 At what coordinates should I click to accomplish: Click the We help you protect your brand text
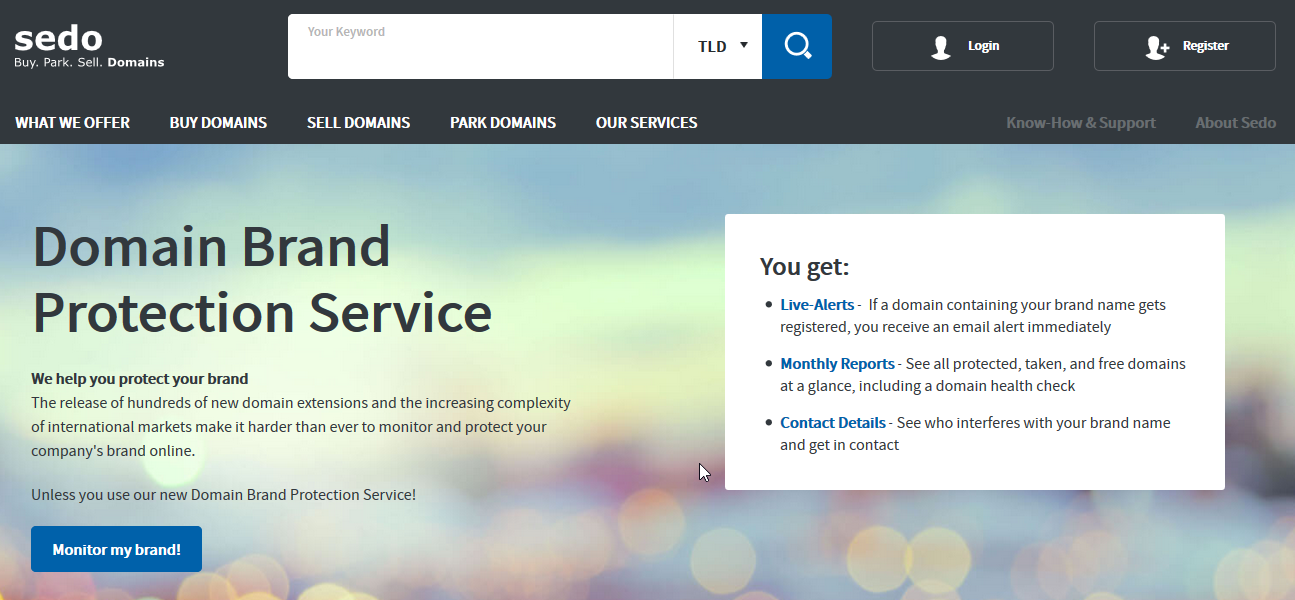point(139,379)
